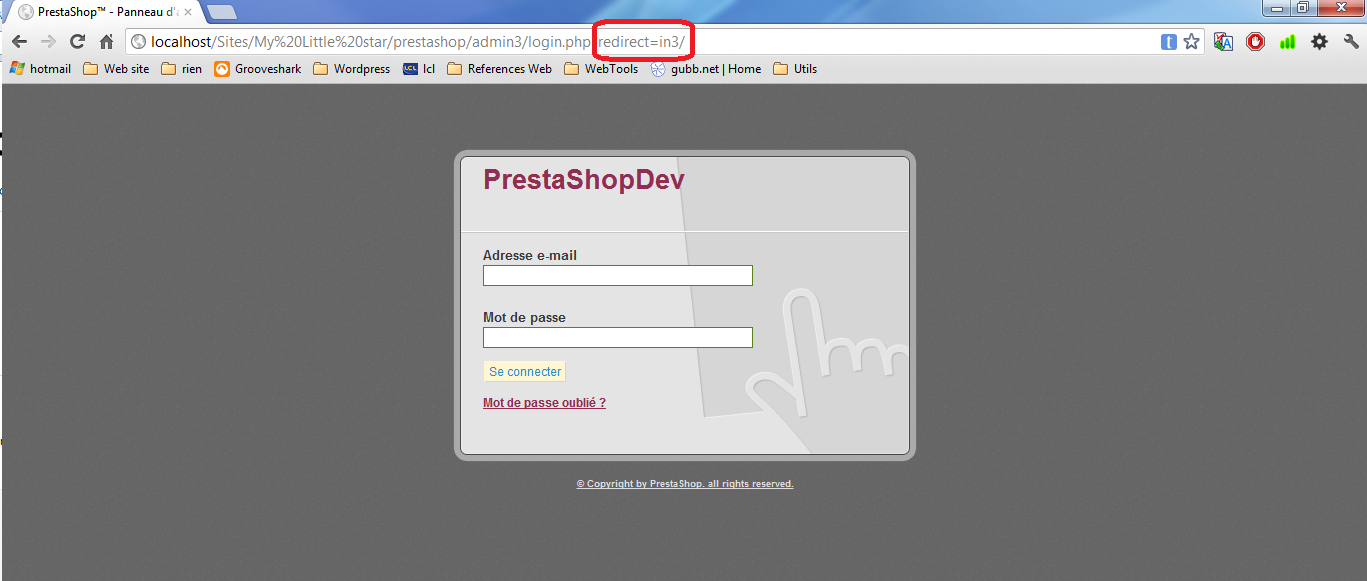Screen dimensions: 1367x581
Task: Open the Wordpress bookmarks folder
Action: [351, 69]
